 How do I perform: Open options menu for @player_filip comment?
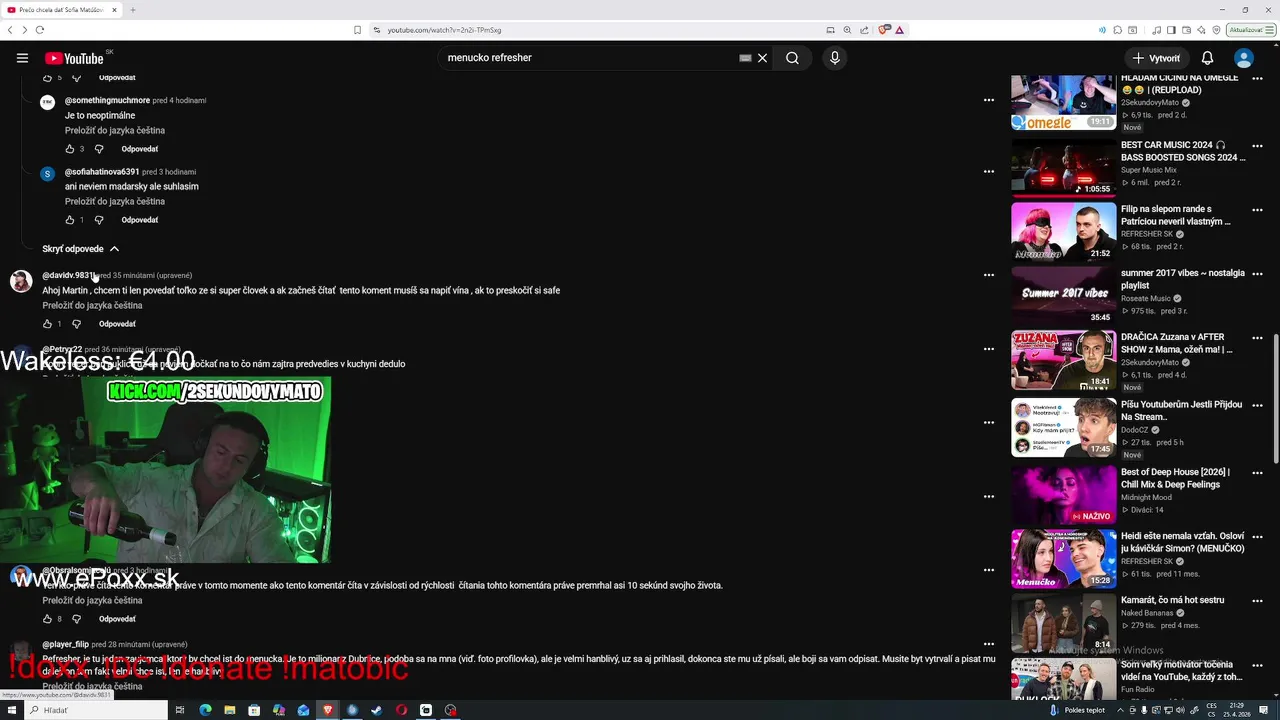coord(988,644)
